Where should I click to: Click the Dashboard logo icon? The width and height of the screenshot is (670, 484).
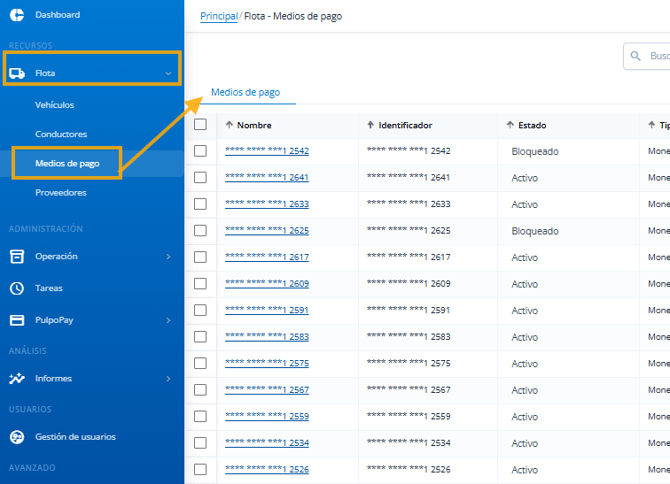[16, 15]
